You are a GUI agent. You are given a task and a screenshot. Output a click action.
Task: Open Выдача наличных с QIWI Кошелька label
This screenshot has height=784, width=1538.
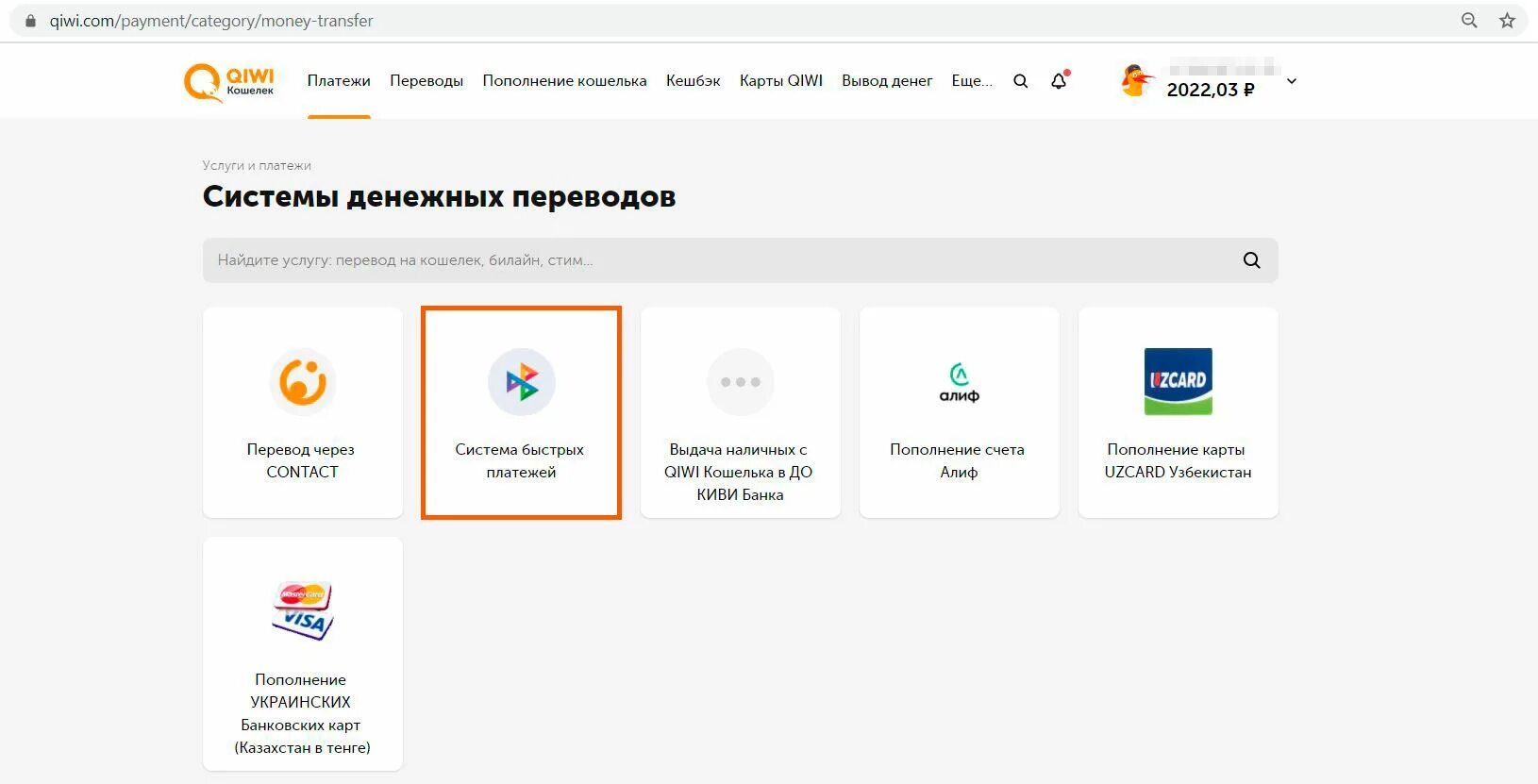(x=739, y=472)
